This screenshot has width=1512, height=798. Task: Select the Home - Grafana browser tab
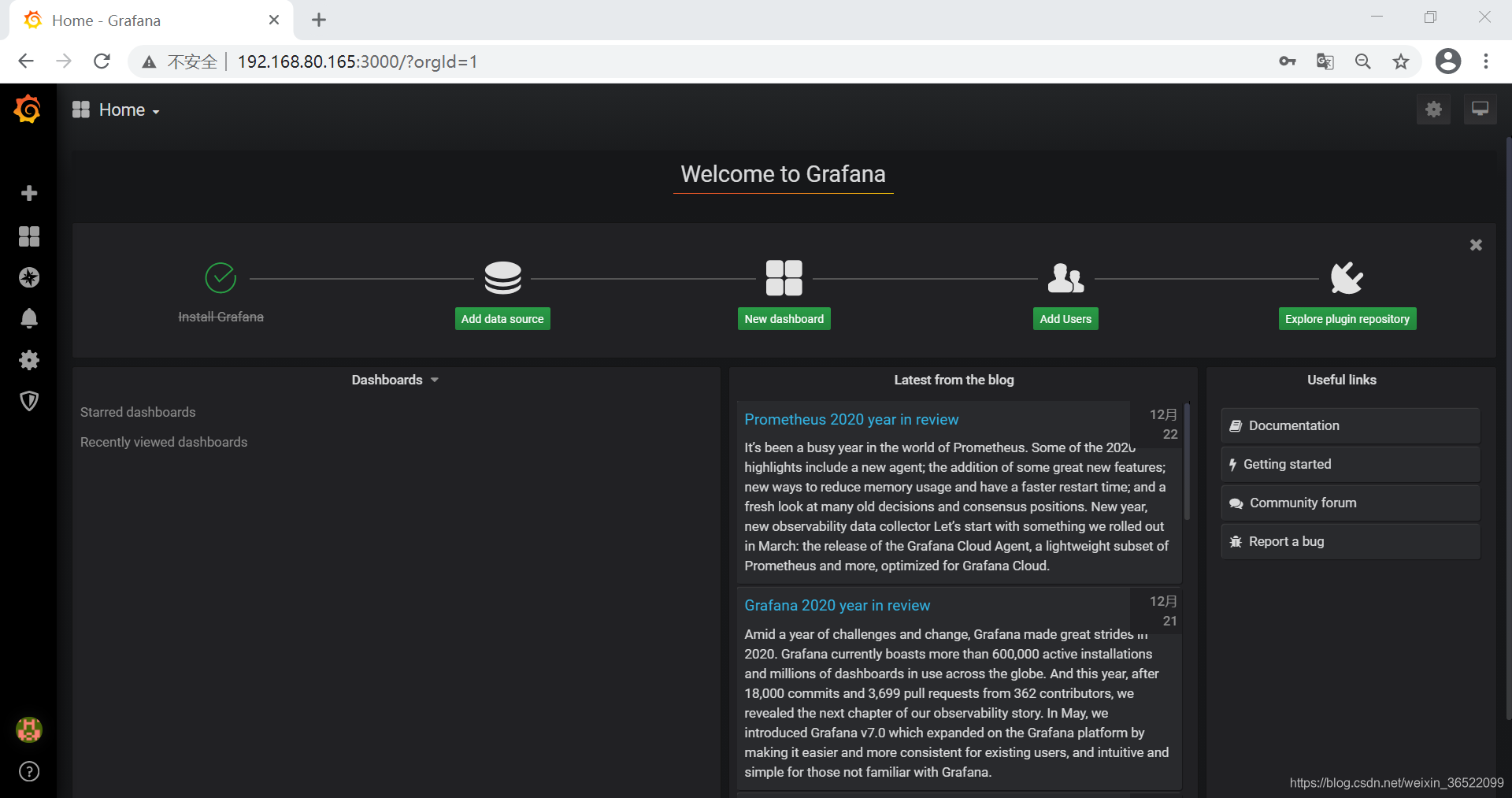click(x=151, y=20)
